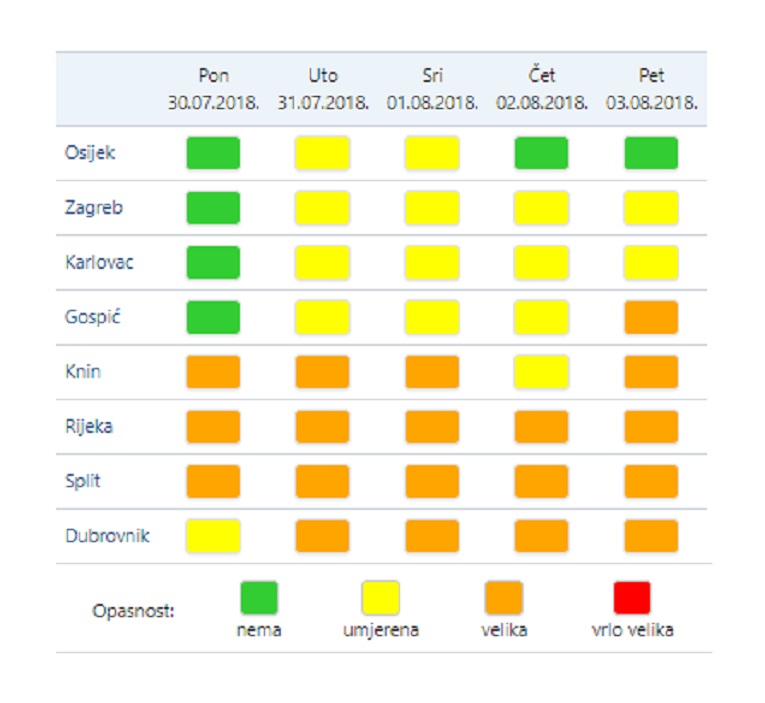Click Dubrovnik's yellow swatch for Pon 30.07.2018
The height and width of the screenshot is (703, 765).
click(213, 536)
